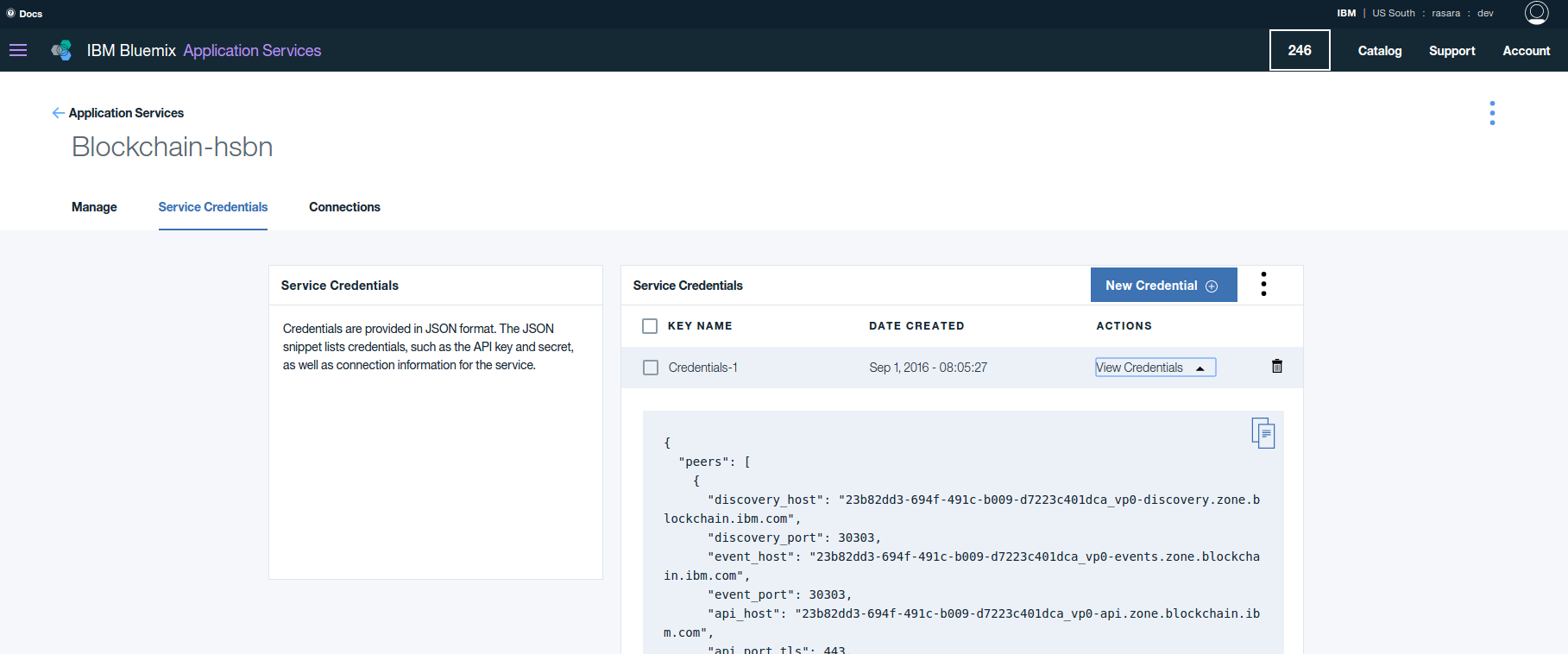
Task: Open the user avatar profile icon
Action: pos(1536,13)
